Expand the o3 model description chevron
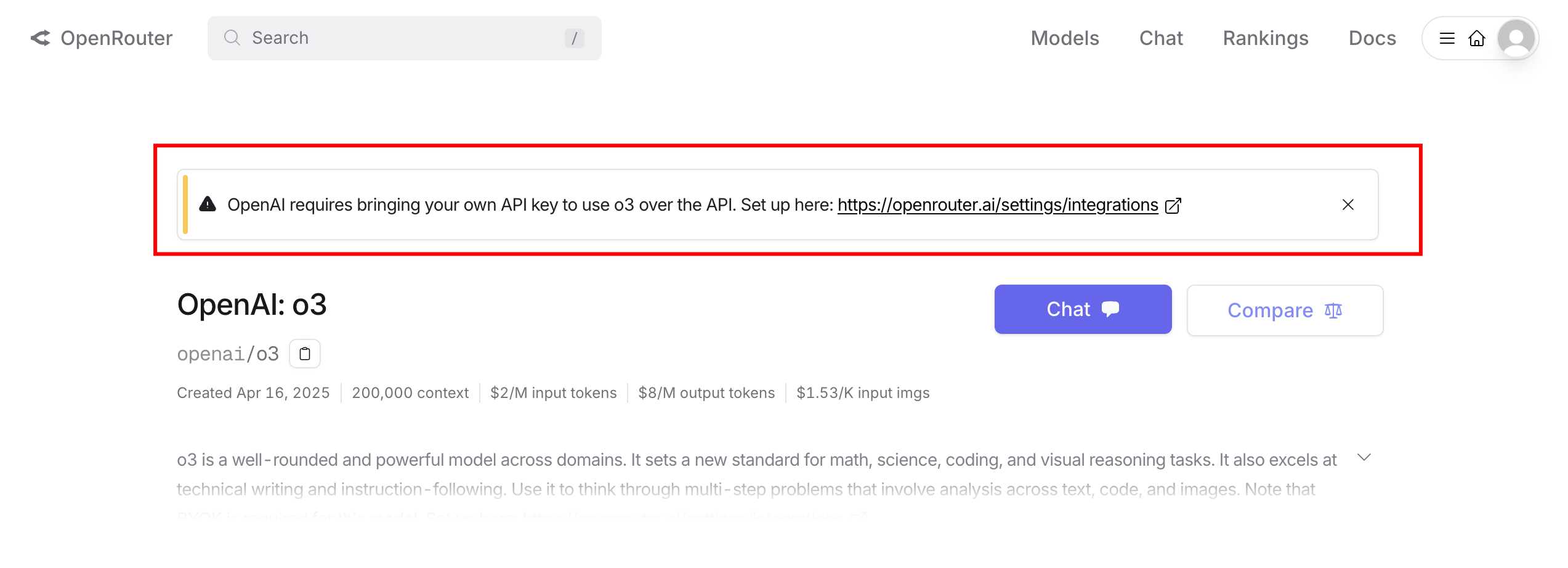1568x568 pixels. point(1364,457)
